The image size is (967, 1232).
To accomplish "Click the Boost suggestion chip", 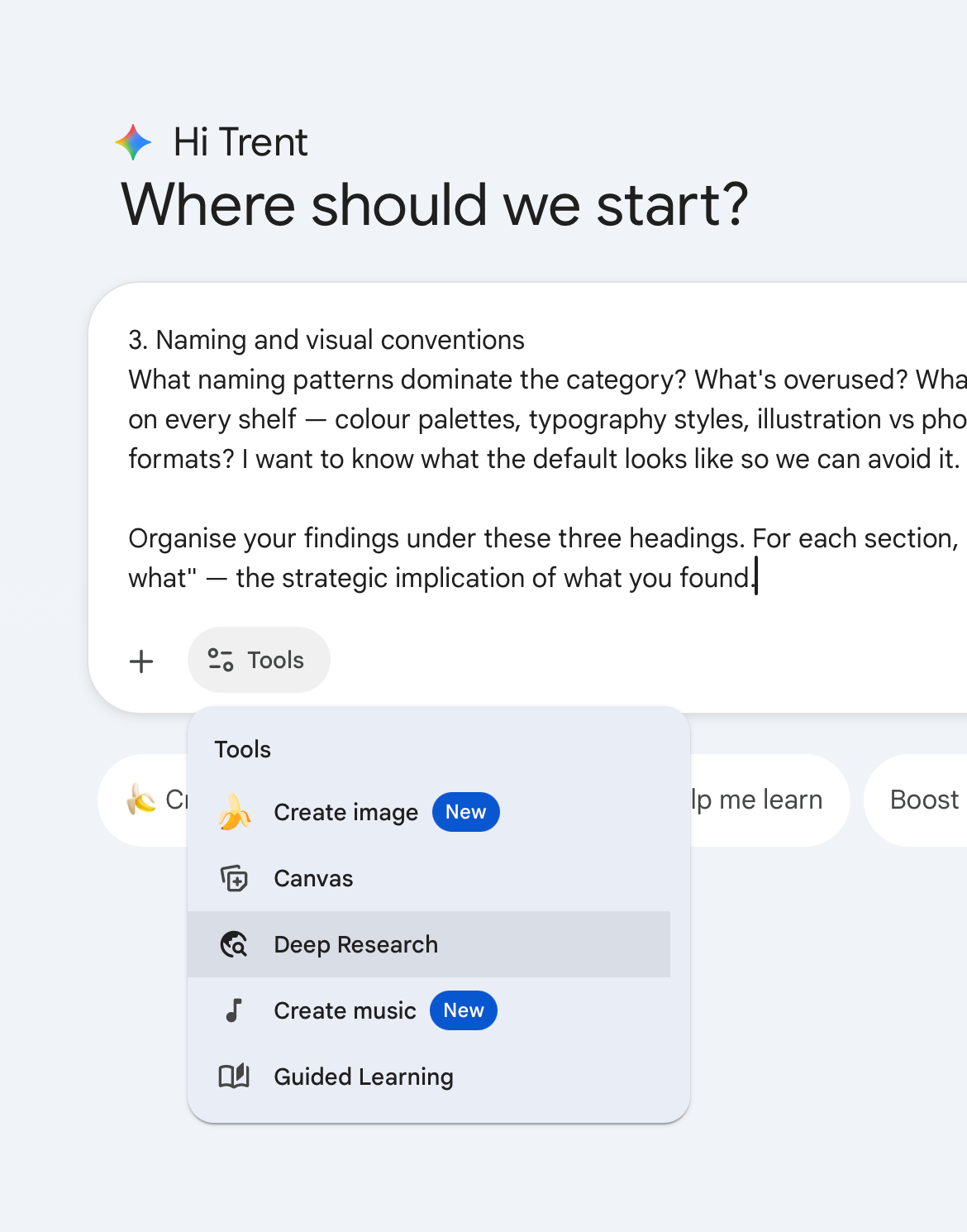I will pos(924,800).
